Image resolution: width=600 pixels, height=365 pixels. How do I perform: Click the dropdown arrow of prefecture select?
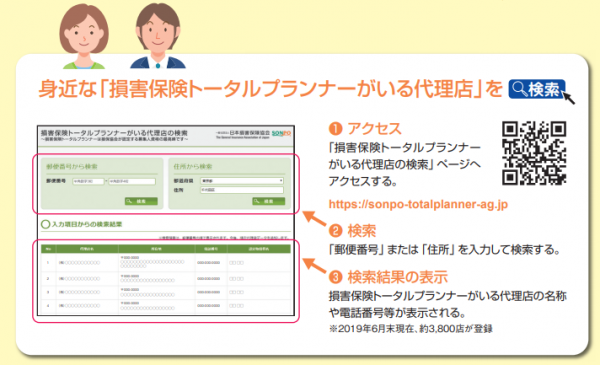click(x=280, y=181)
